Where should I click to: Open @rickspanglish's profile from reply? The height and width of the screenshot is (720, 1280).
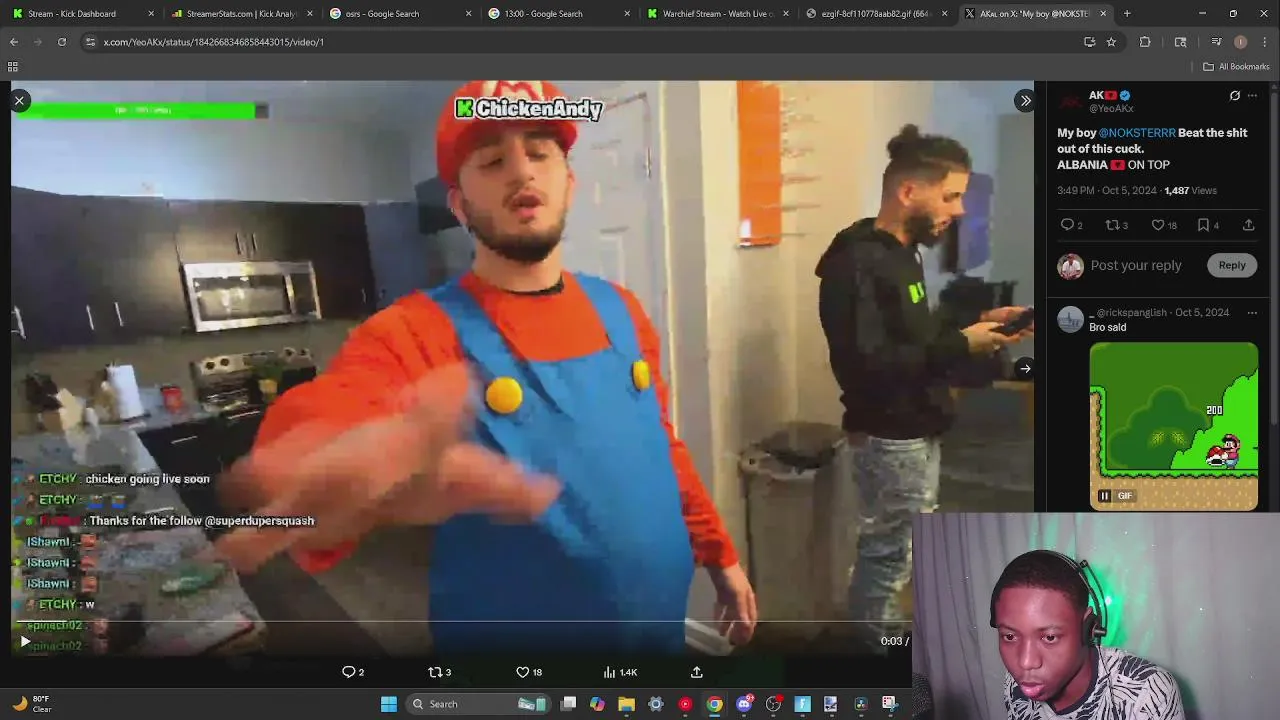pos(1132,312)
